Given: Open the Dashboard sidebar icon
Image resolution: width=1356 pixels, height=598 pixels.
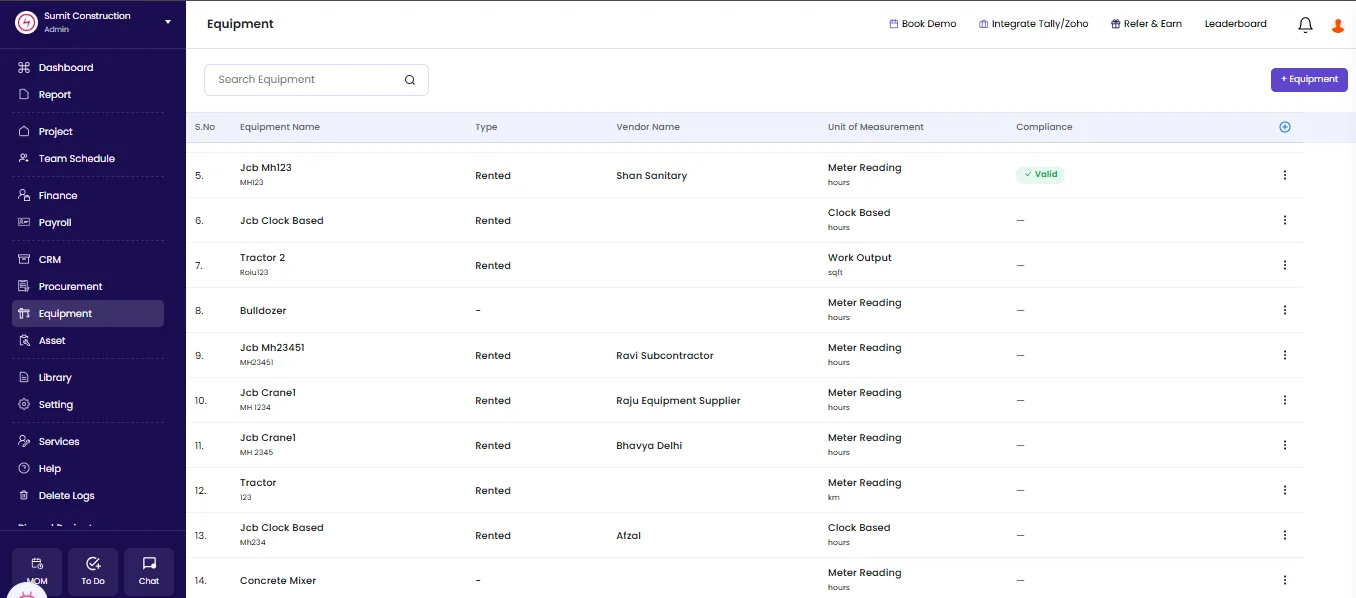Looking at the screenshot, I should click(24, 68).
